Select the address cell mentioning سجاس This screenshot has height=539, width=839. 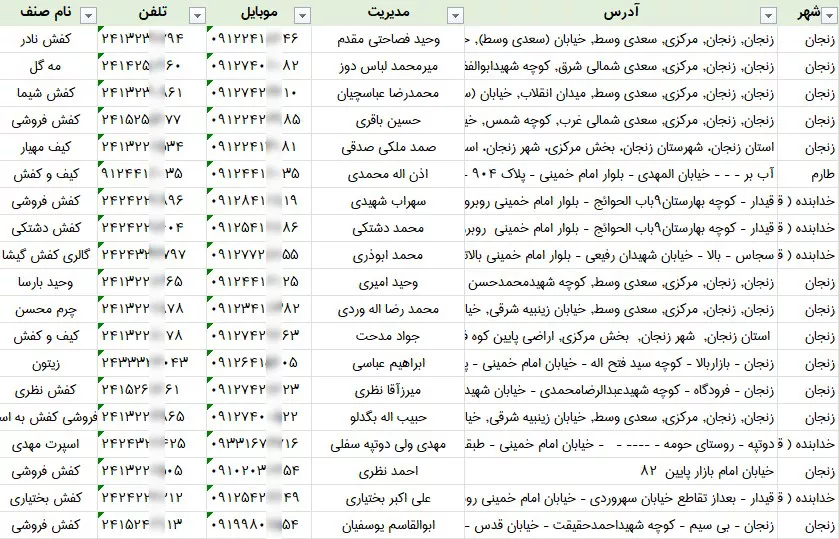click(x=621, y=255)
